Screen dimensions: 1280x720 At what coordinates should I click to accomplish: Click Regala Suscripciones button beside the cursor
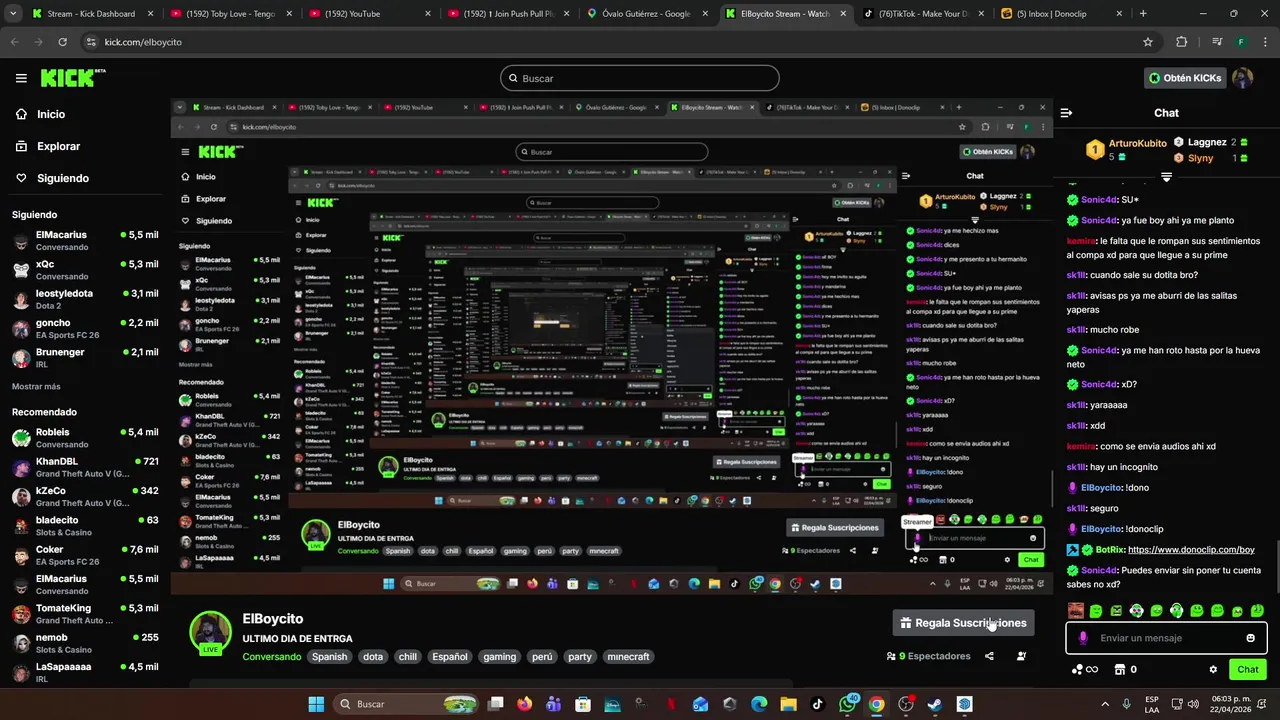[962, 623]
